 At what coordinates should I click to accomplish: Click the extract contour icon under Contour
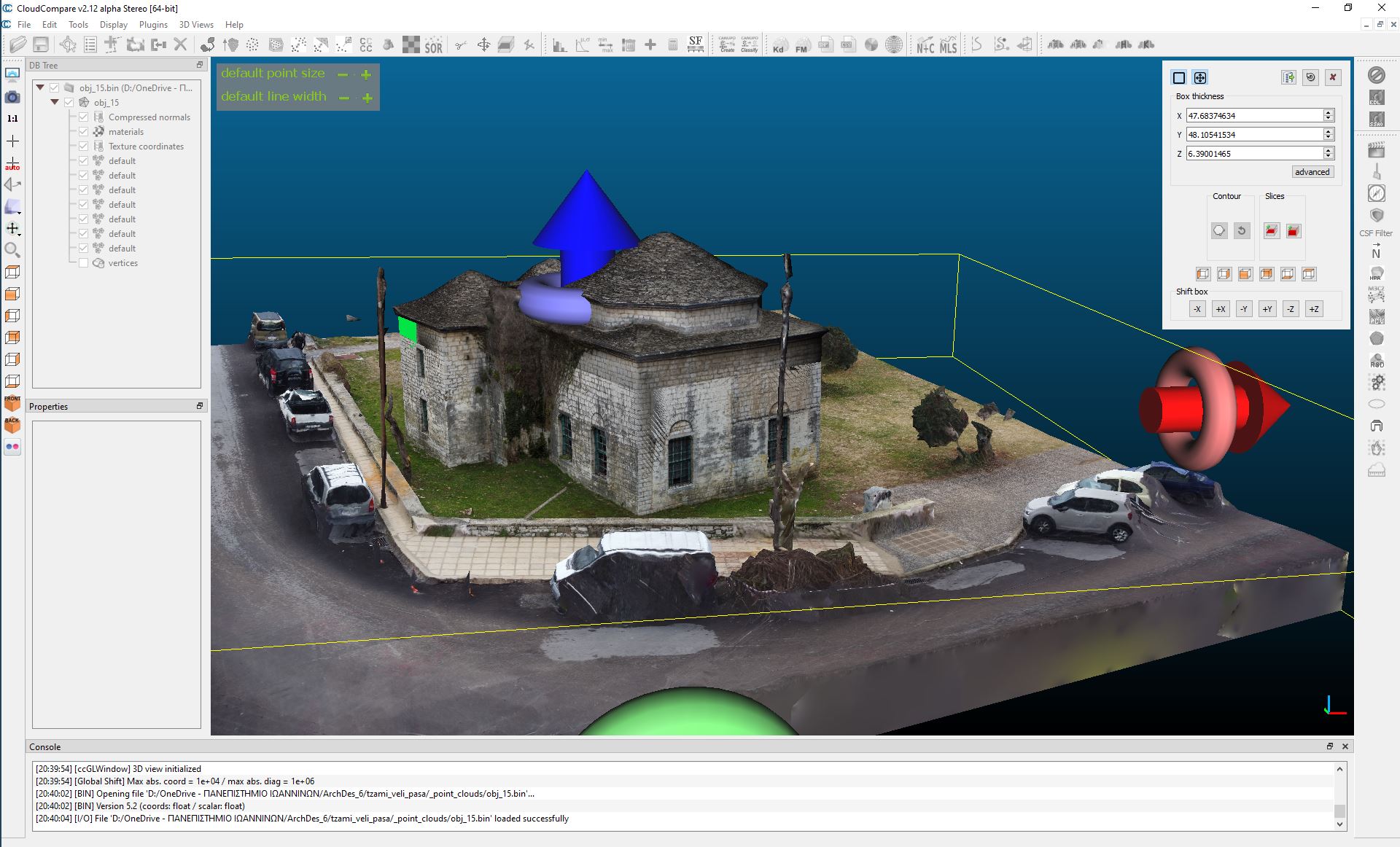click(1219, 231)
